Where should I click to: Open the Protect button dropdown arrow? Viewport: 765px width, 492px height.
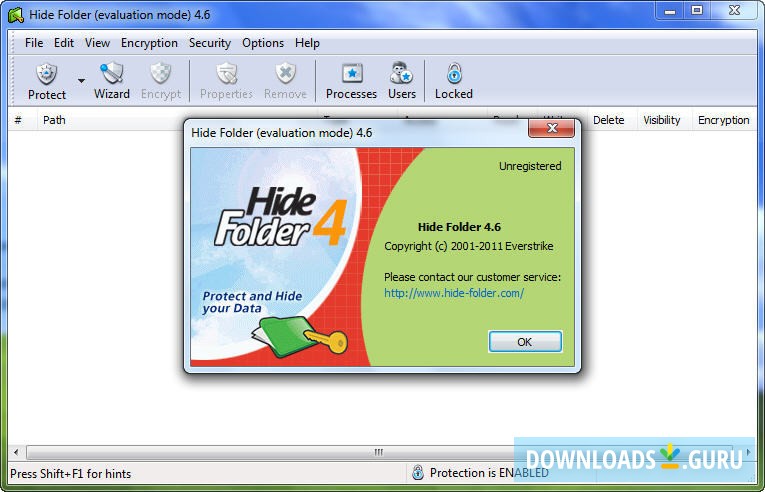(81, 81)
